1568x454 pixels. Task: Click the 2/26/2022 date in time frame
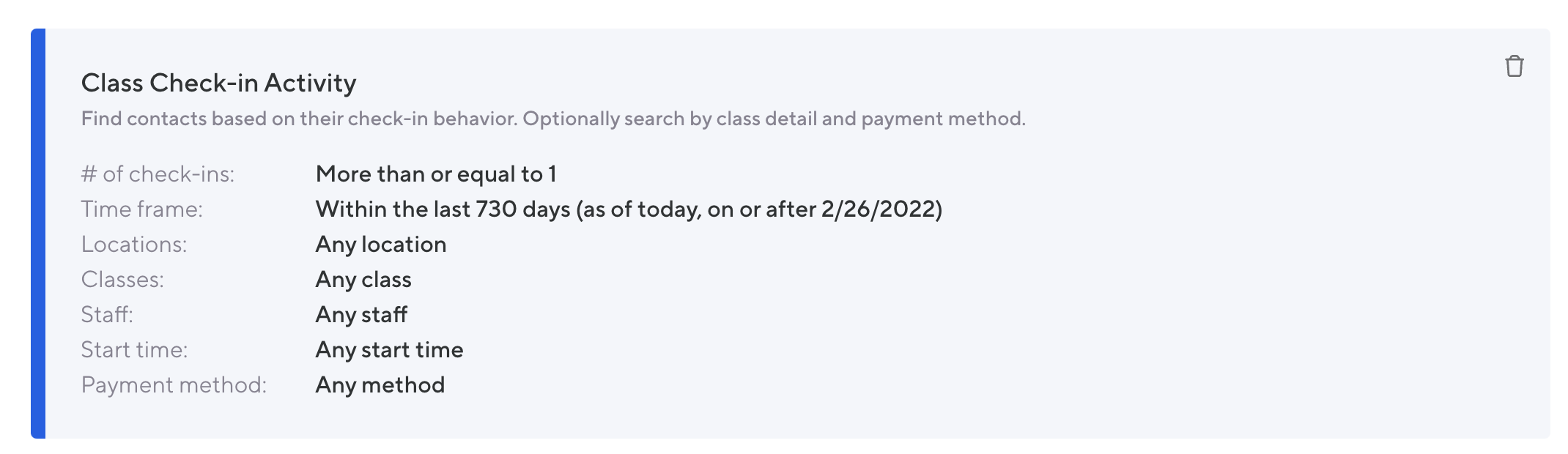[879, 209]
